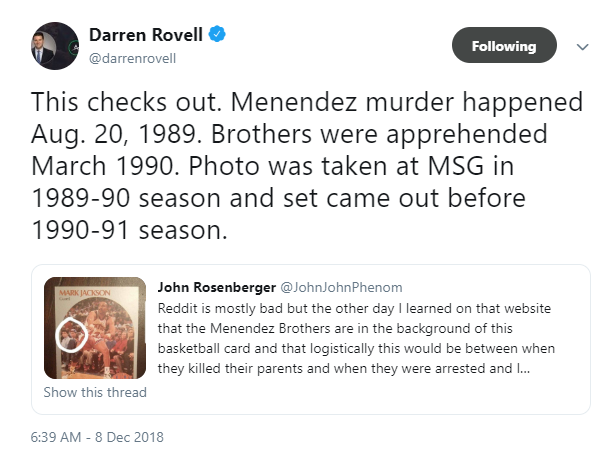Open the 6:39 AM - 8 Dec 2018 timestamp
Screen dimensions: 607x453
(97, 437)
